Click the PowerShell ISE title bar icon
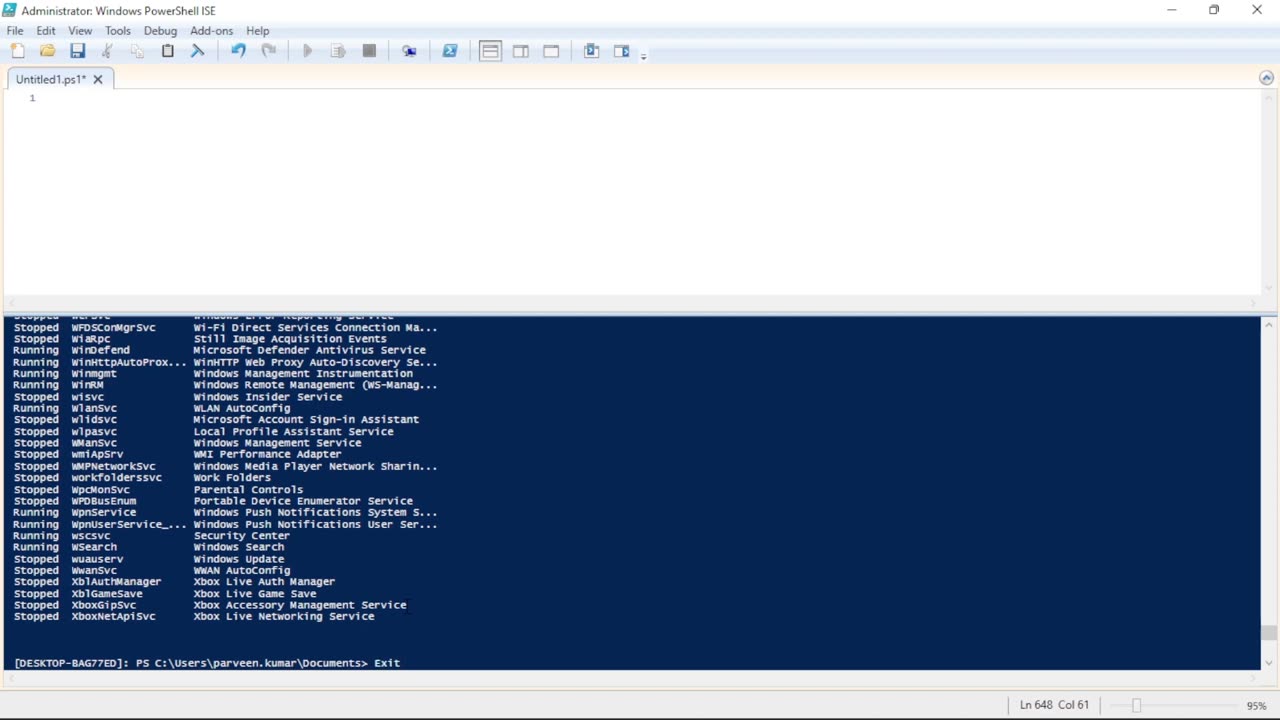1280x720 pixels. pos(10,10)
